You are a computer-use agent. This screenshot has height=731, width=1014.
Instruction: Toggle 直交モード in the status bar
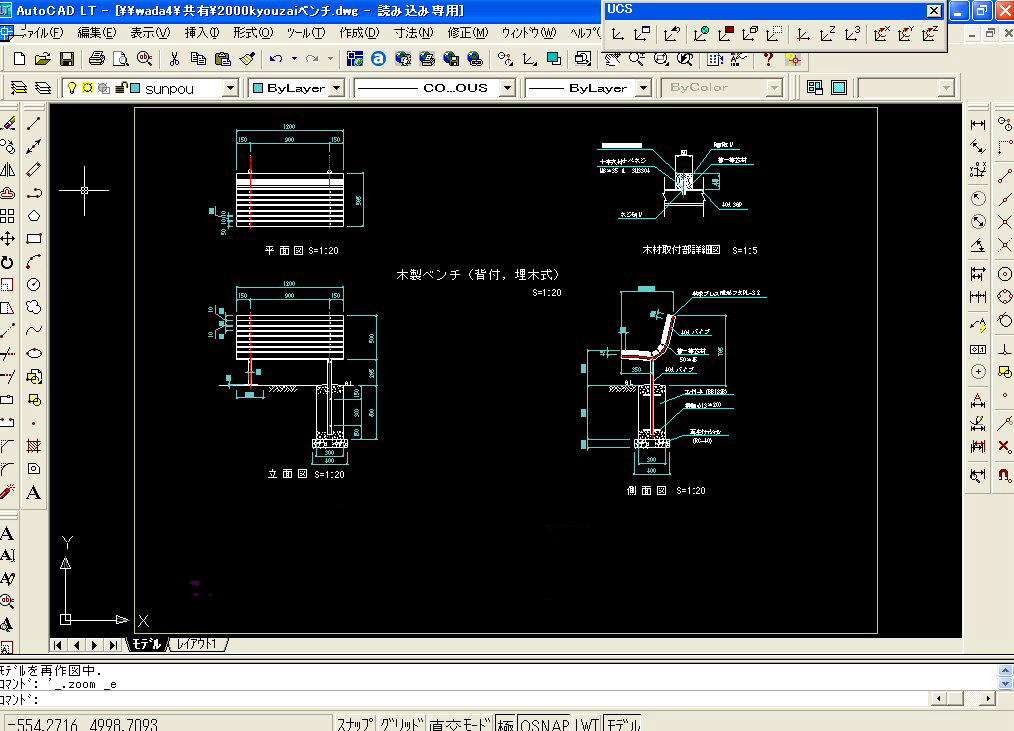pyautogui.click(x=460, y=724)
